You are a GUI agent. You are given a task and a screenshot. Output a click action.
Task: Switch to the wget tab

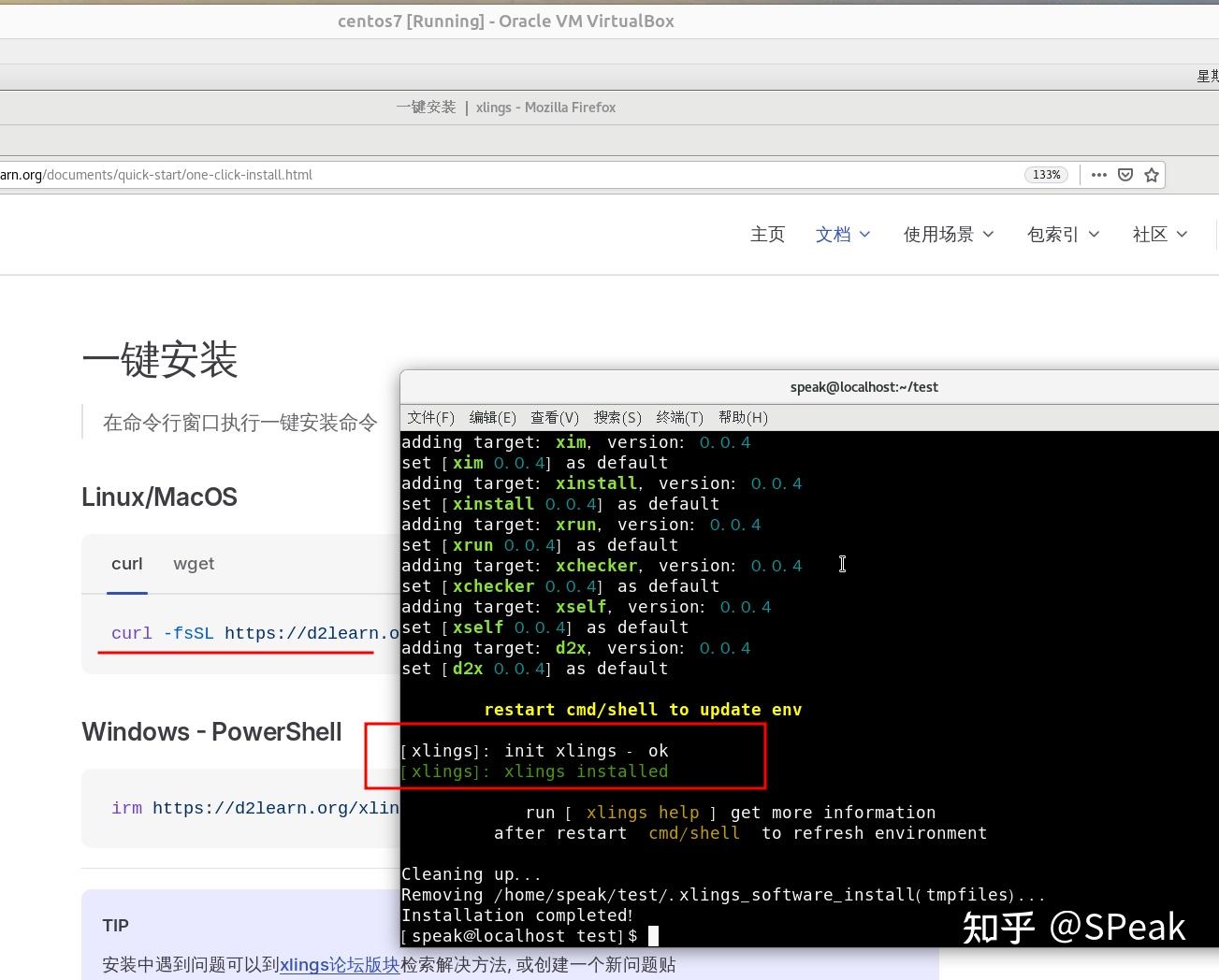pyautogui.click(x=194, y=564)
